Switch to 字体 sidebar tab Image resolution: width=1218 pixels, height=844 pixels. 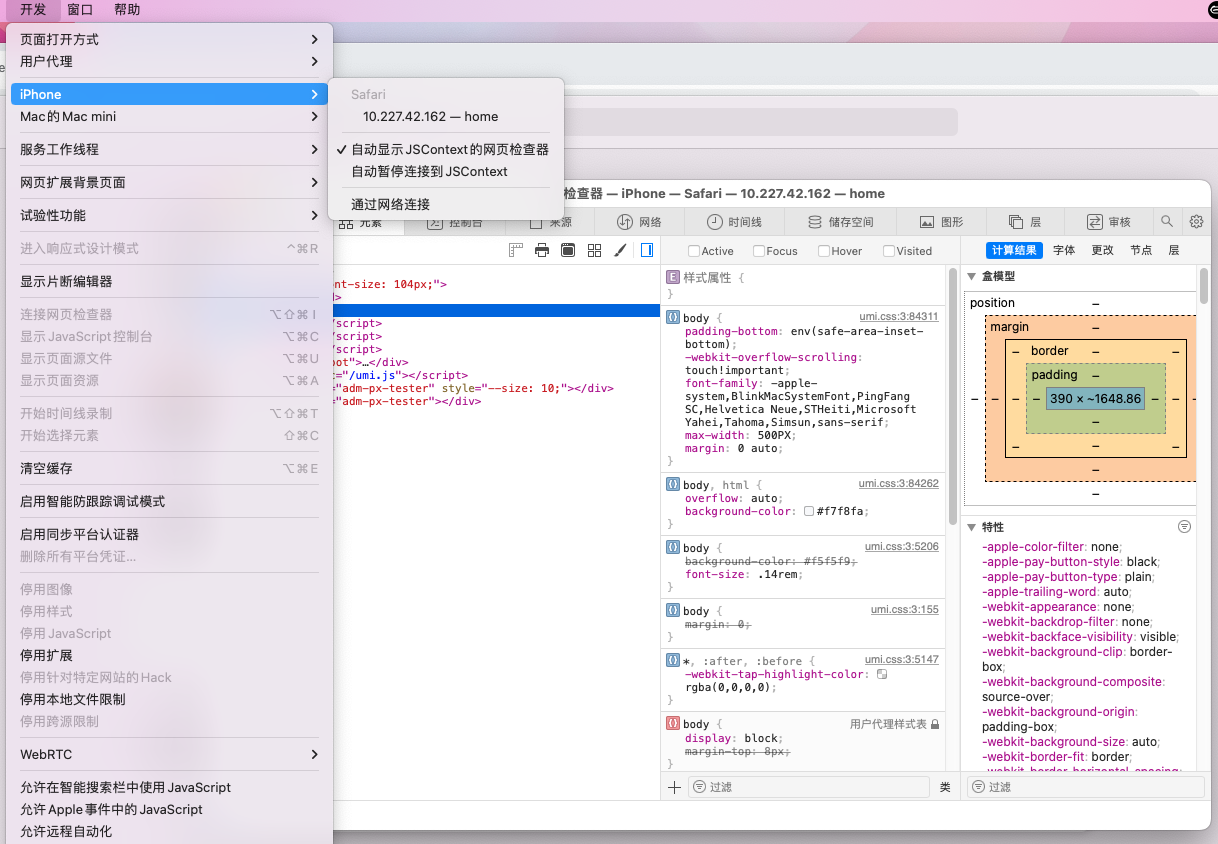pyautogui.click(x=1064, y=250)
